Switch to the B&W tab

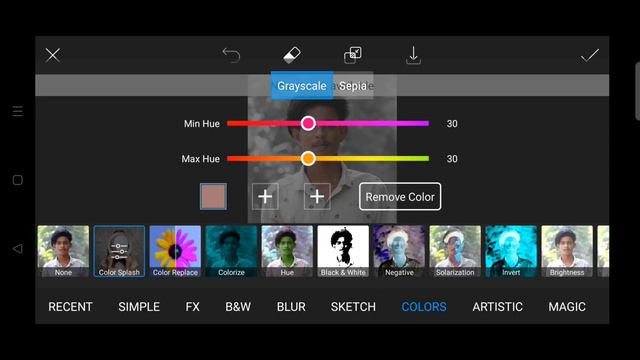pyautogui.click(x=238, y=307)
